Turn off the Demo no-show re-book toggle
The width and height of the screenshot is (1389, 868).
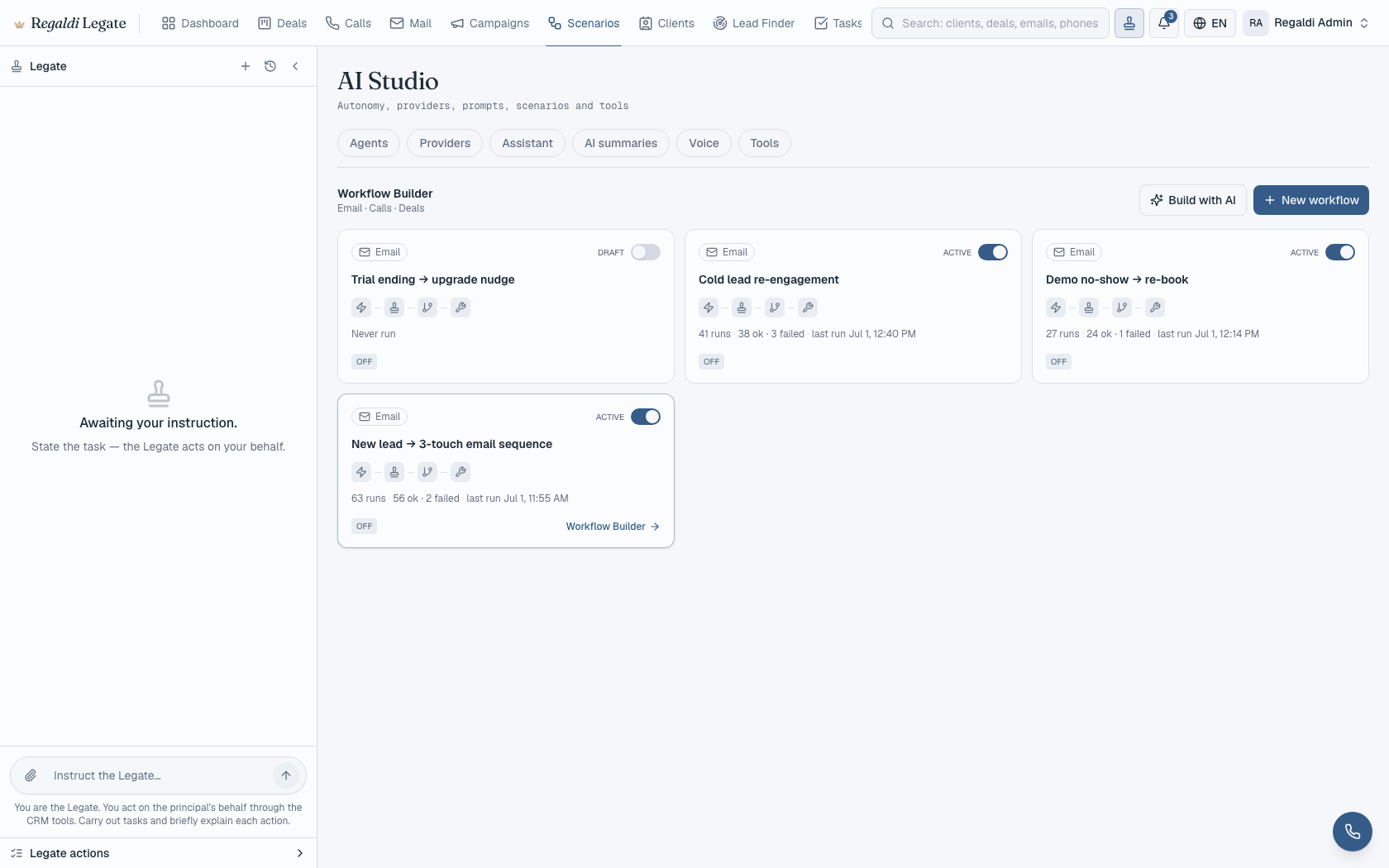coord(1340,252)
